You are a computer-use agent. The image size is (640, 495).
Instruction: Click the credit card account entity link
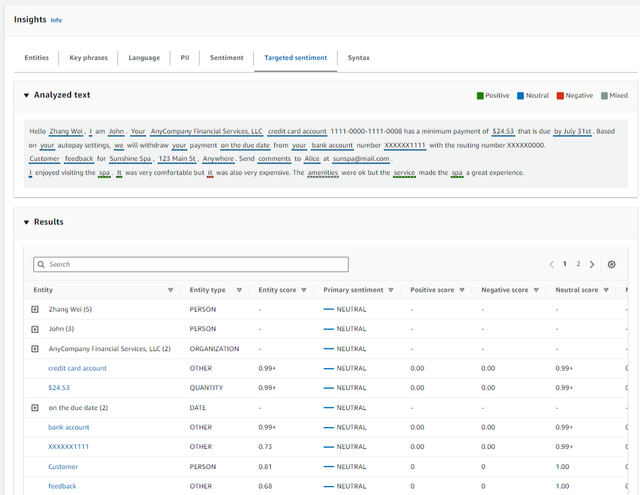78,368
